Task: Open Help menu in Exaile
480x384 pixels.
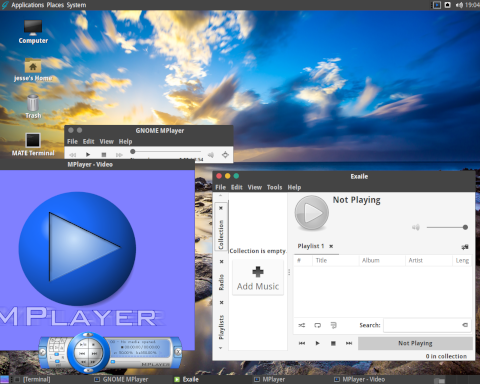Action: (x=294, y=187)
